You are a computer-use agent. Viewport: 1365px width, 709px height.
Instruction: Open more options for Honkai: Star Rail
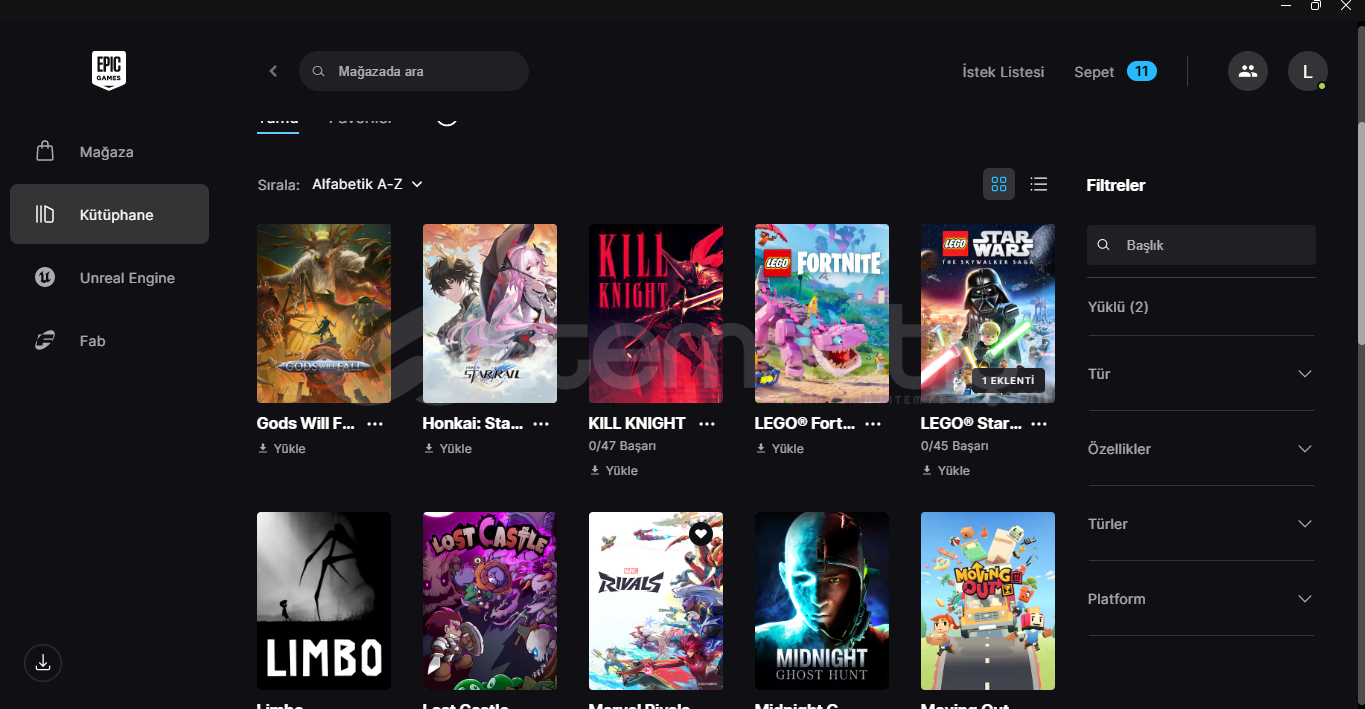[x=541, y=424]
